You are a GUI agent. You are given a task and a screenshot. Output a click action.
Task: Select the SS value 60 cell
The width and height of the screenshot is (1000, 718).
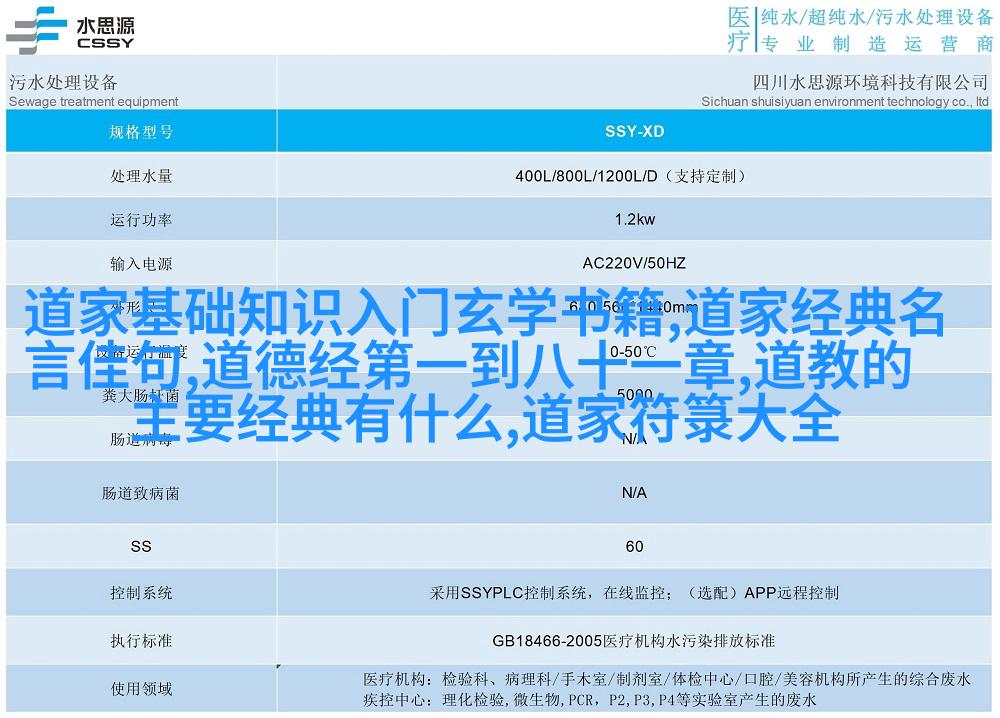[634, 547]
